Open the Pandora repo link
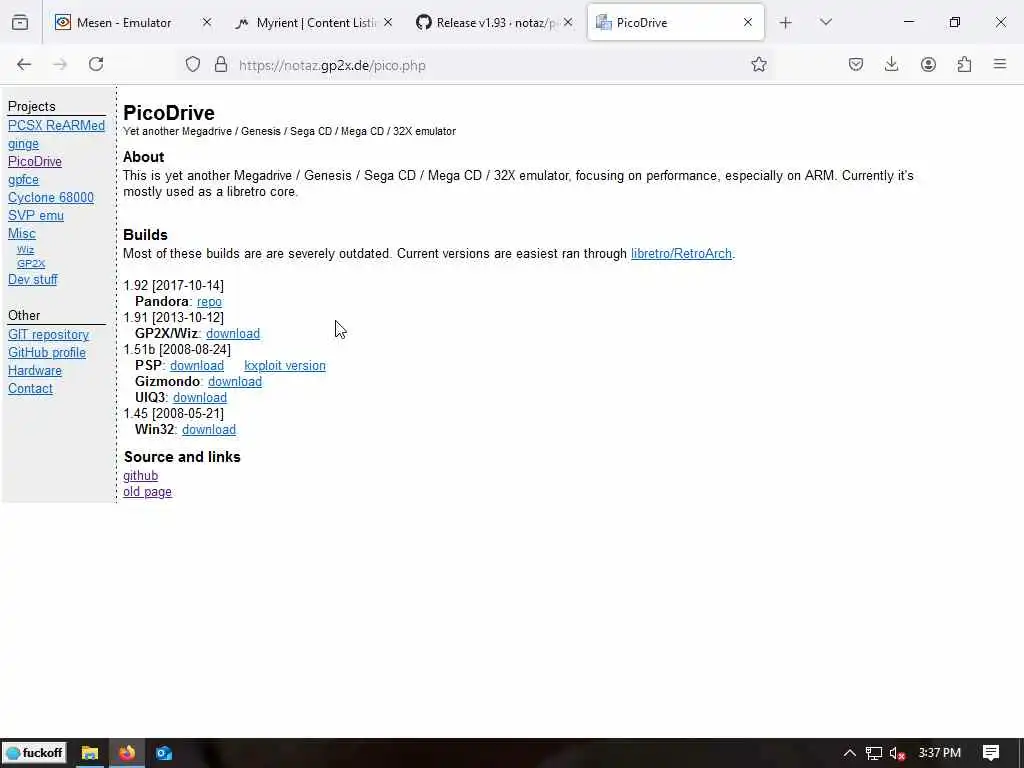 tap(209, 302)
